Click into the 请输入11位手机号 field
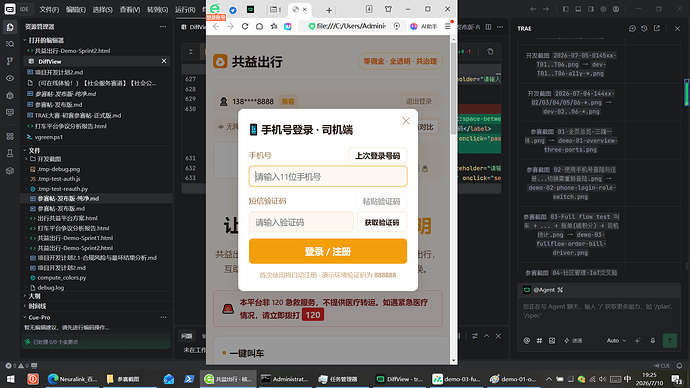 pyautogui.click(x=328, y=176)
